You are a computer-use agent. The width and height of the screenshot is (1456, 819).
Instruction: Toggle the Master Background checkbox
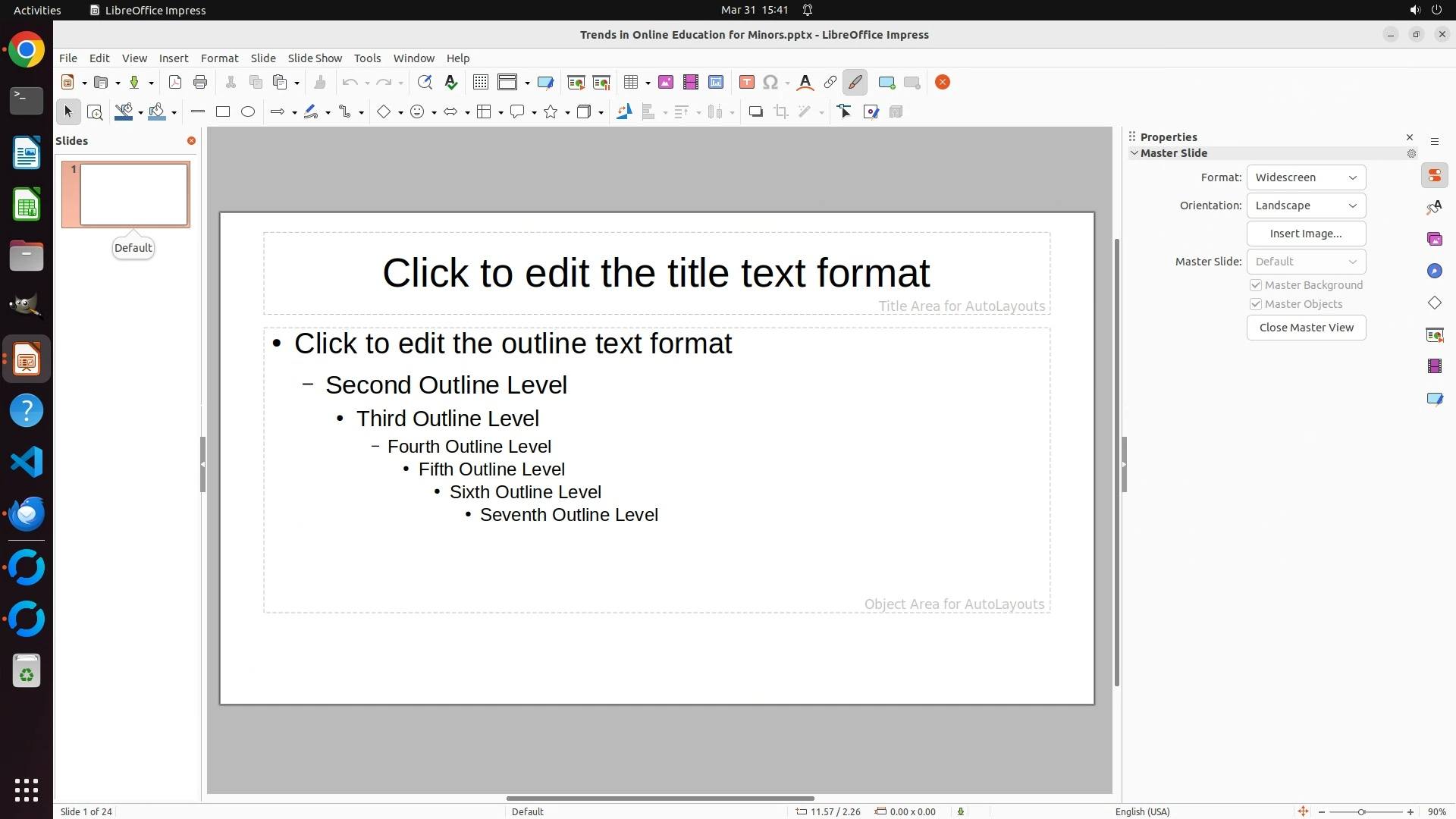pos(1256,285)
